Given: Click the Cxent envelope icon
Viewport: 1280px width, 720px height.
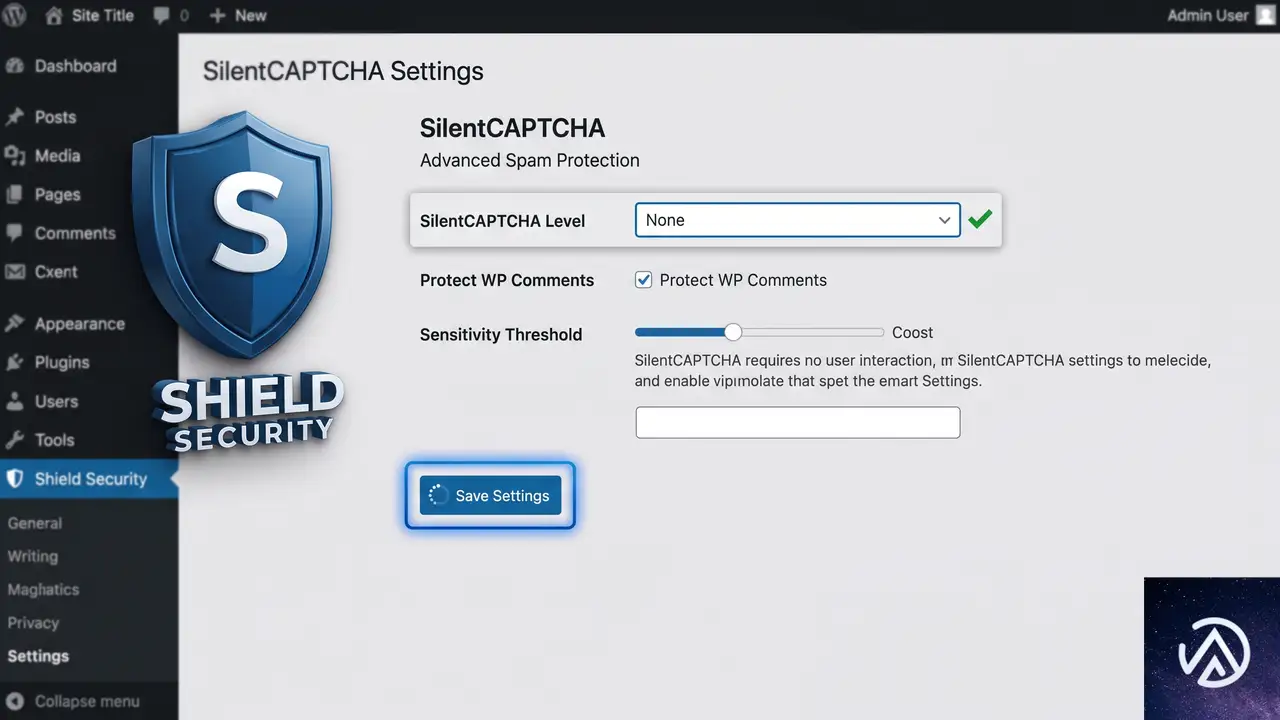Looking at the screenshot, I should 15,272.
